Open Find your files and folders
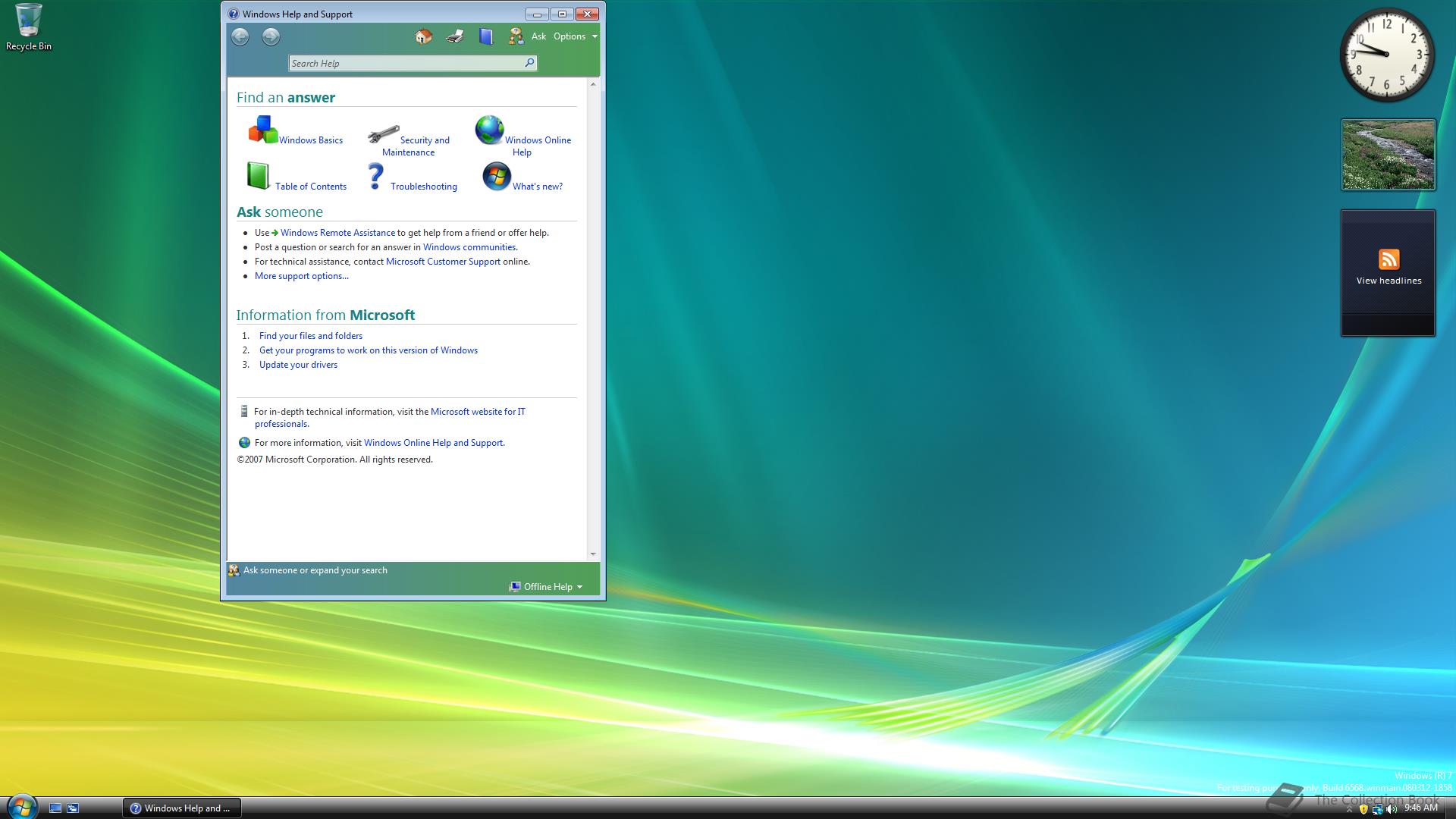The height and width of the screenshot is (819, 1456). point(311,336)
